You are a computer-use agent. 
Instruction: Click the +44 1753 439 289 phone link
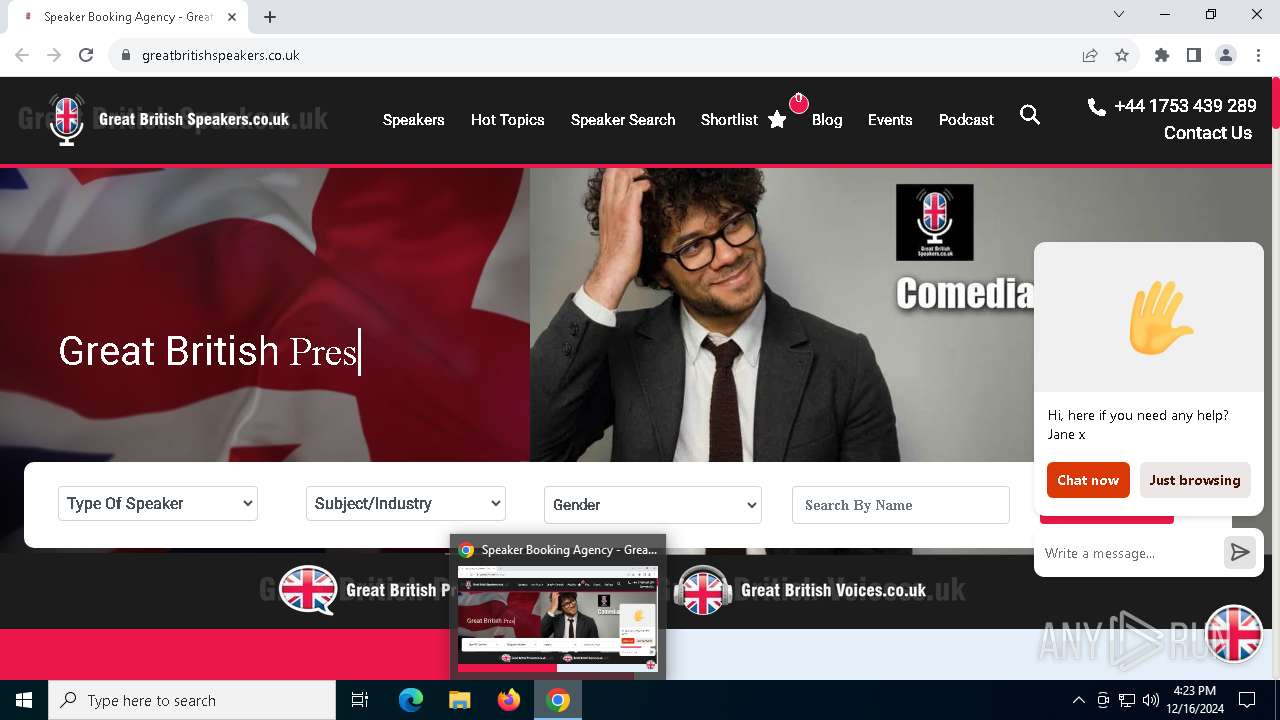pos(1185,106)
